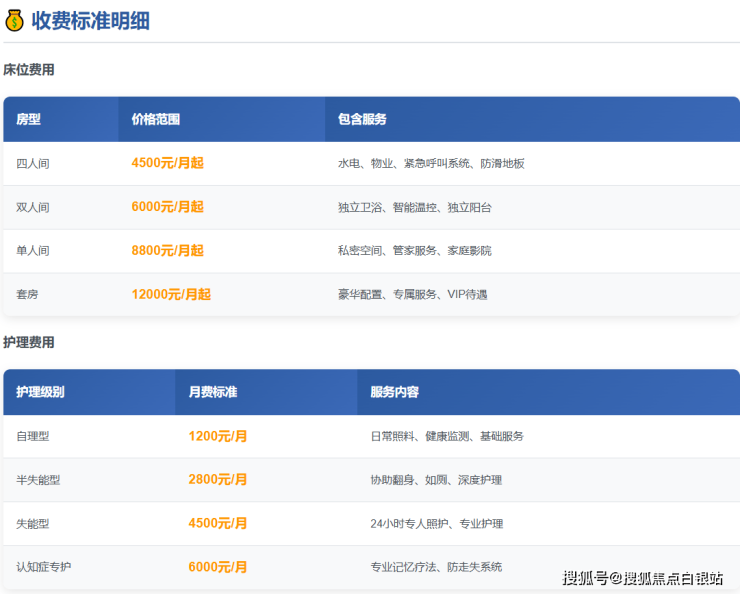Screen dimensions: 740x594
Task: Select the 自理型 care level row
Action: click(x=33, y=436)
